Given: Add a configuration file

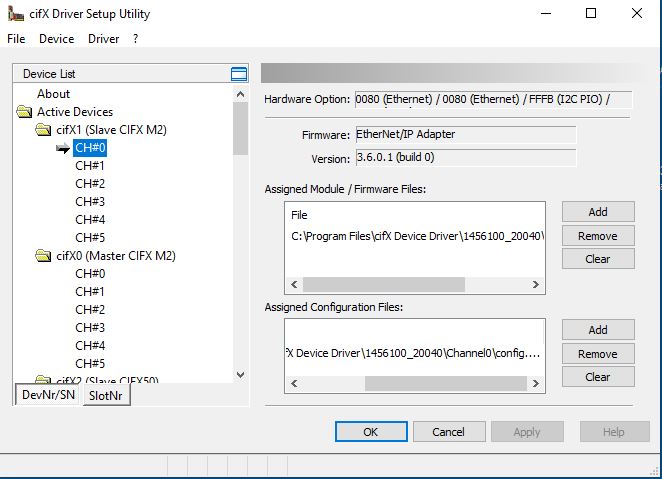Looking at the screenshot, I should (x=598, y=330).
